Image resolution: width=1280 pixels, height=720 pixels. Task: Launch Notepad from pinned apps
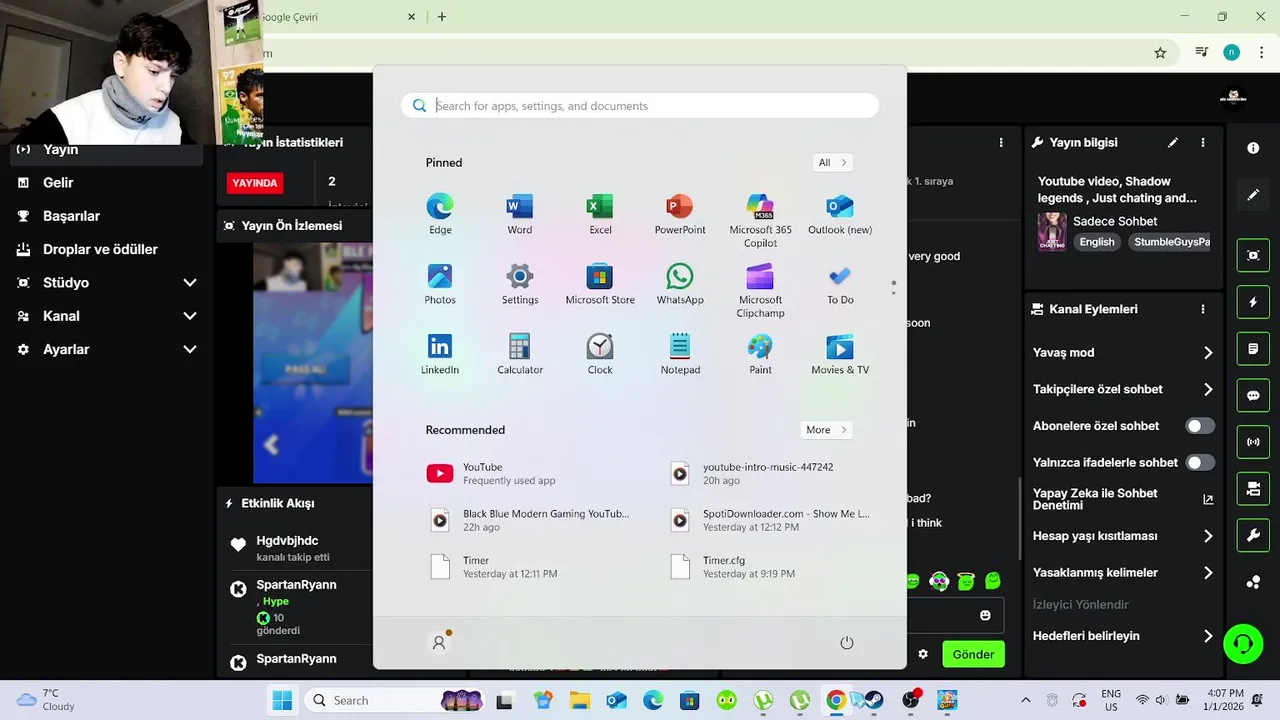[680, 355]
